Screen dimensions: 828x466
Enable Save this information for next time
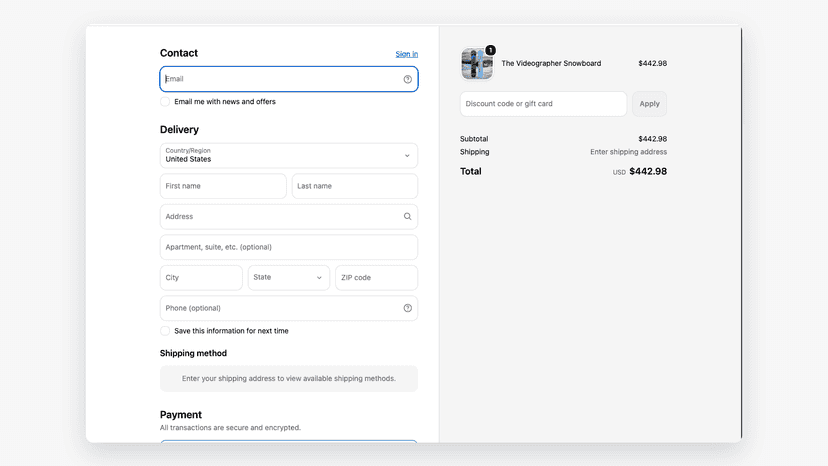(x=165, y=331)
